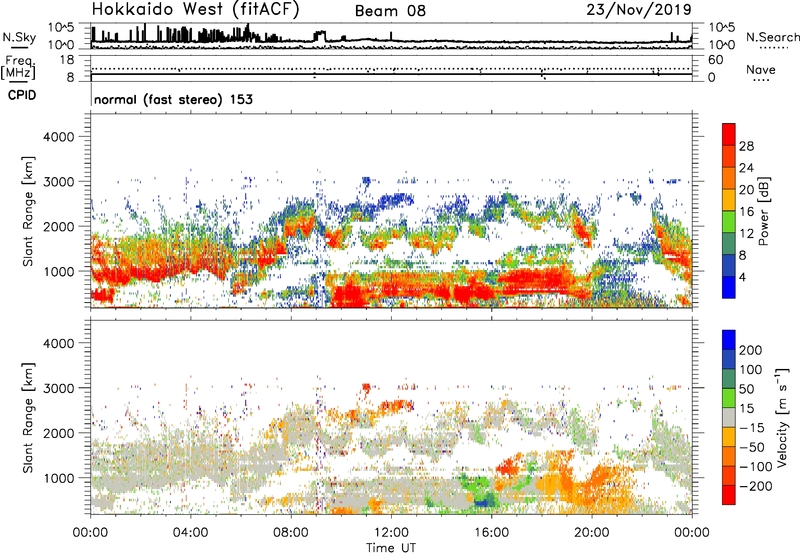Click the 'Velocity [m s-1]' colorbar label
This screenshot has width=800, height=554.
pyautogui.click(x=781, y=417)
